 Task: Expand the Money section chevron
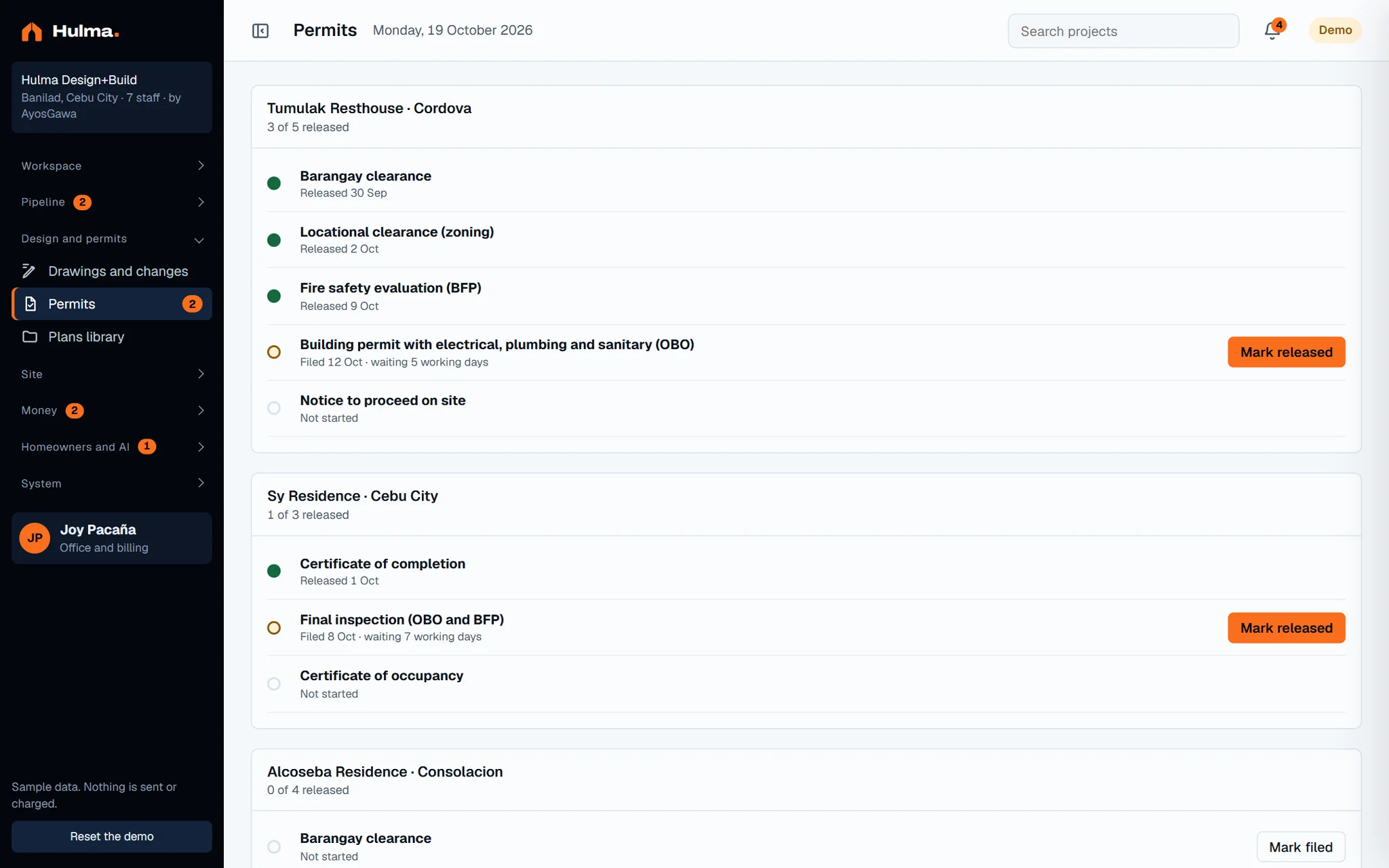pos(201,410)
